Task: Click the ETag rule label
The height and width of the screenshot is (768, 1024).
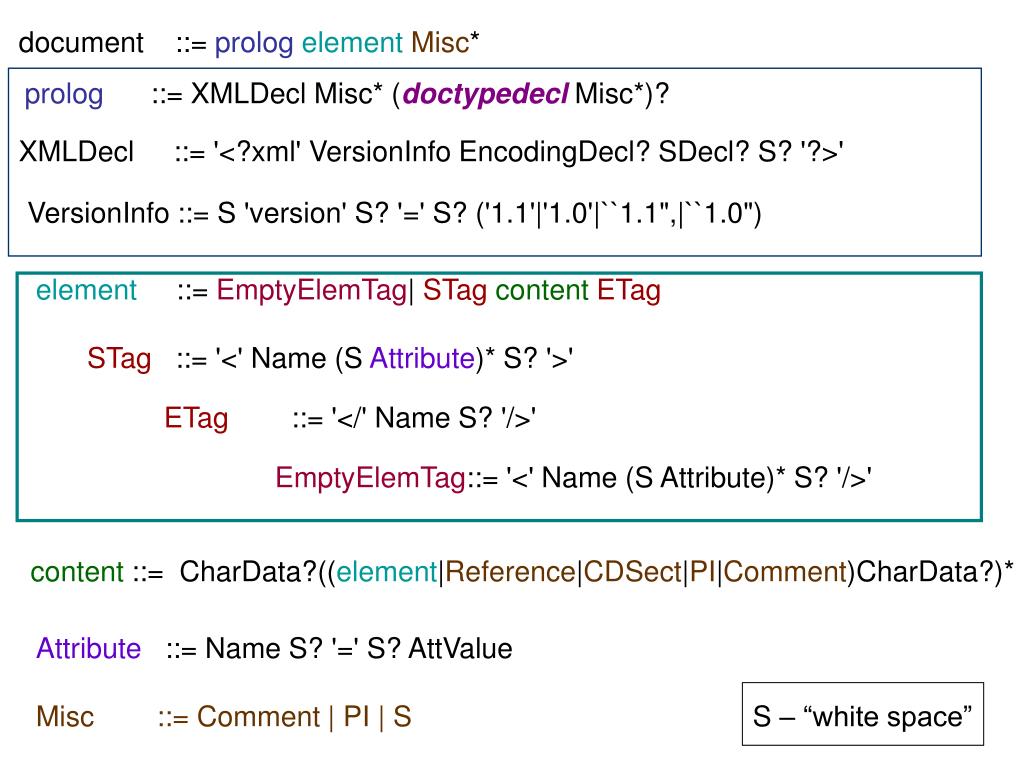Action: [x=196, y=419]
